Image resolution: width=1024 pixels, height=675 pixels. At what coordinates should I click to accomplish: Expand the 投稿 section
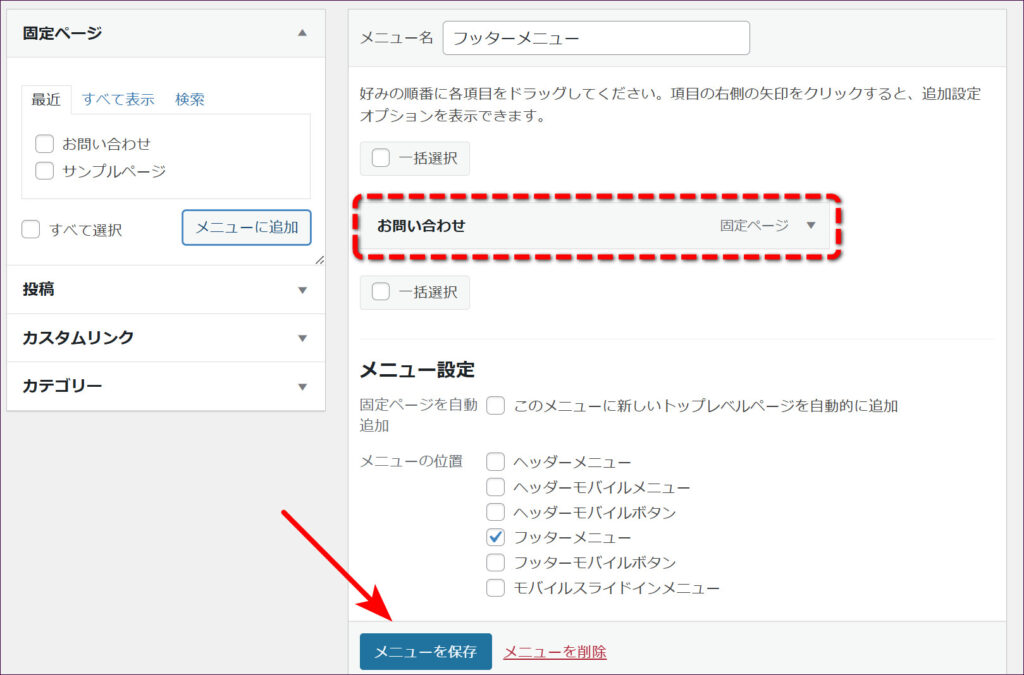click(x=302, y=290)
